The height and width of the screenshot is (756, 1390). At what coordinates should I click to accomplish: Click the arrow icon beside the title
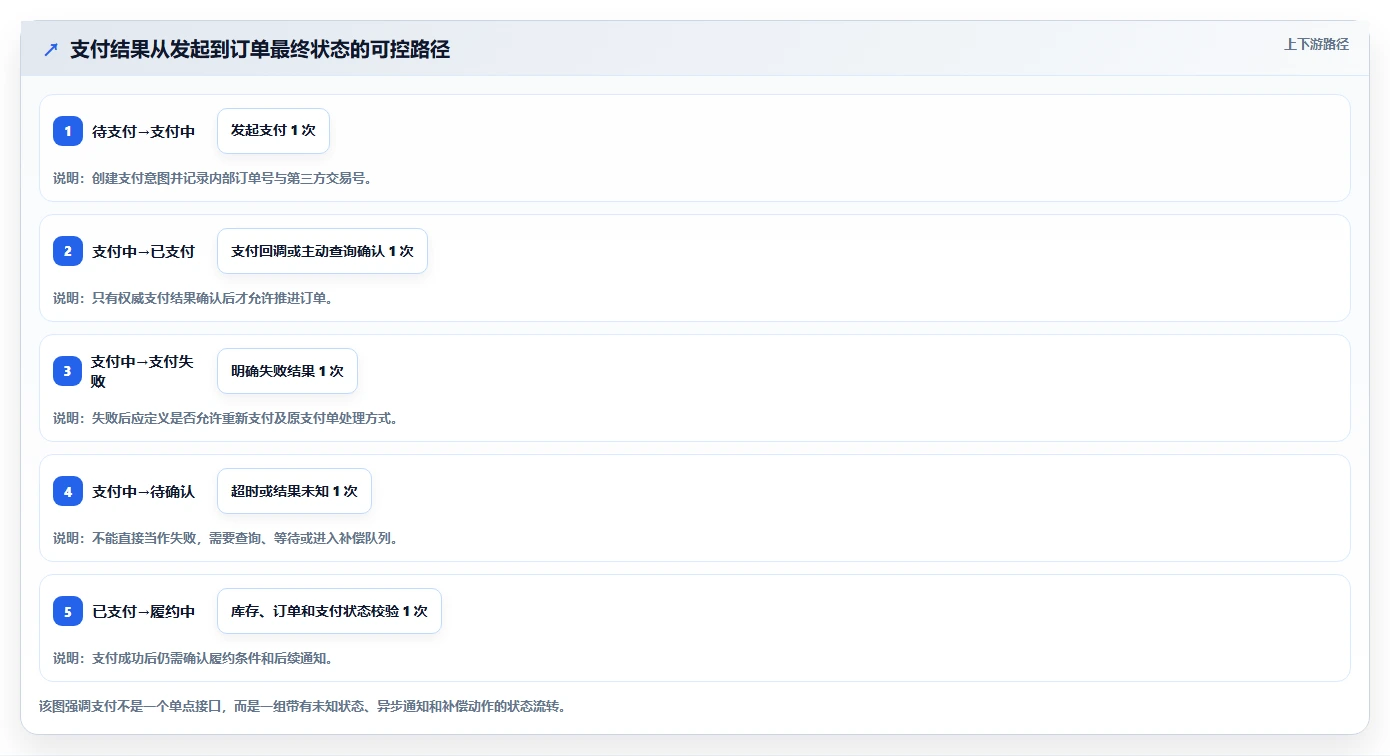pos(51,49)
